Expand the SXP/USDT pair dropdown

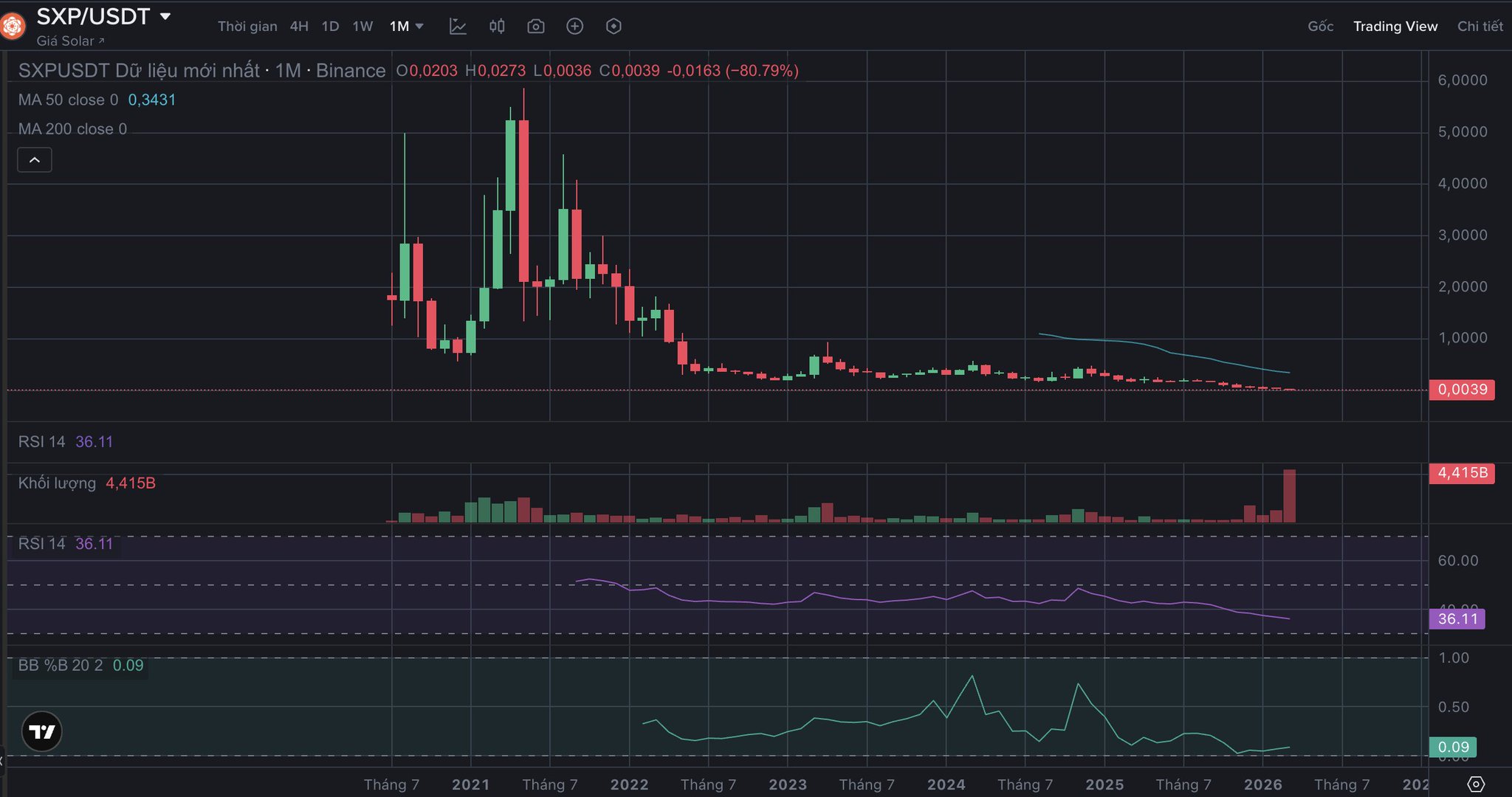165,16
